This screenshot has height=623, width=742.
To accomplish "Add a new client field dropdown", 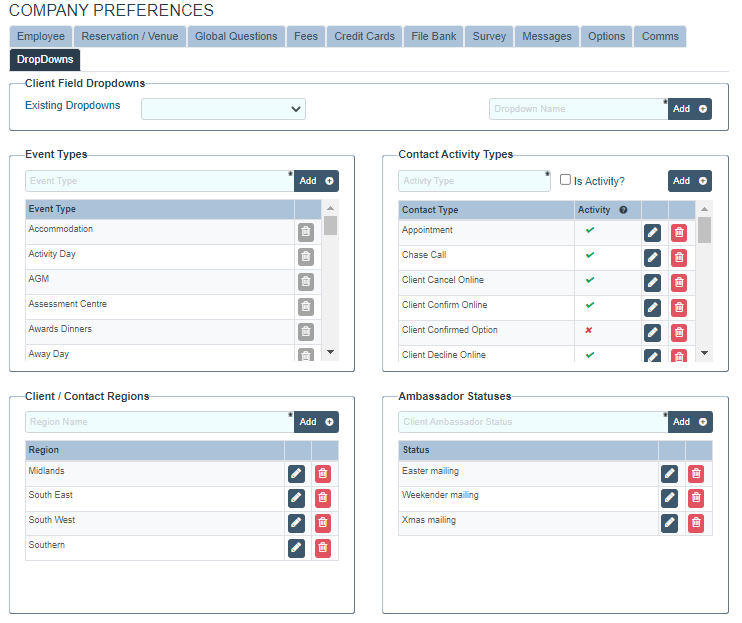I will tap(689, 109).
